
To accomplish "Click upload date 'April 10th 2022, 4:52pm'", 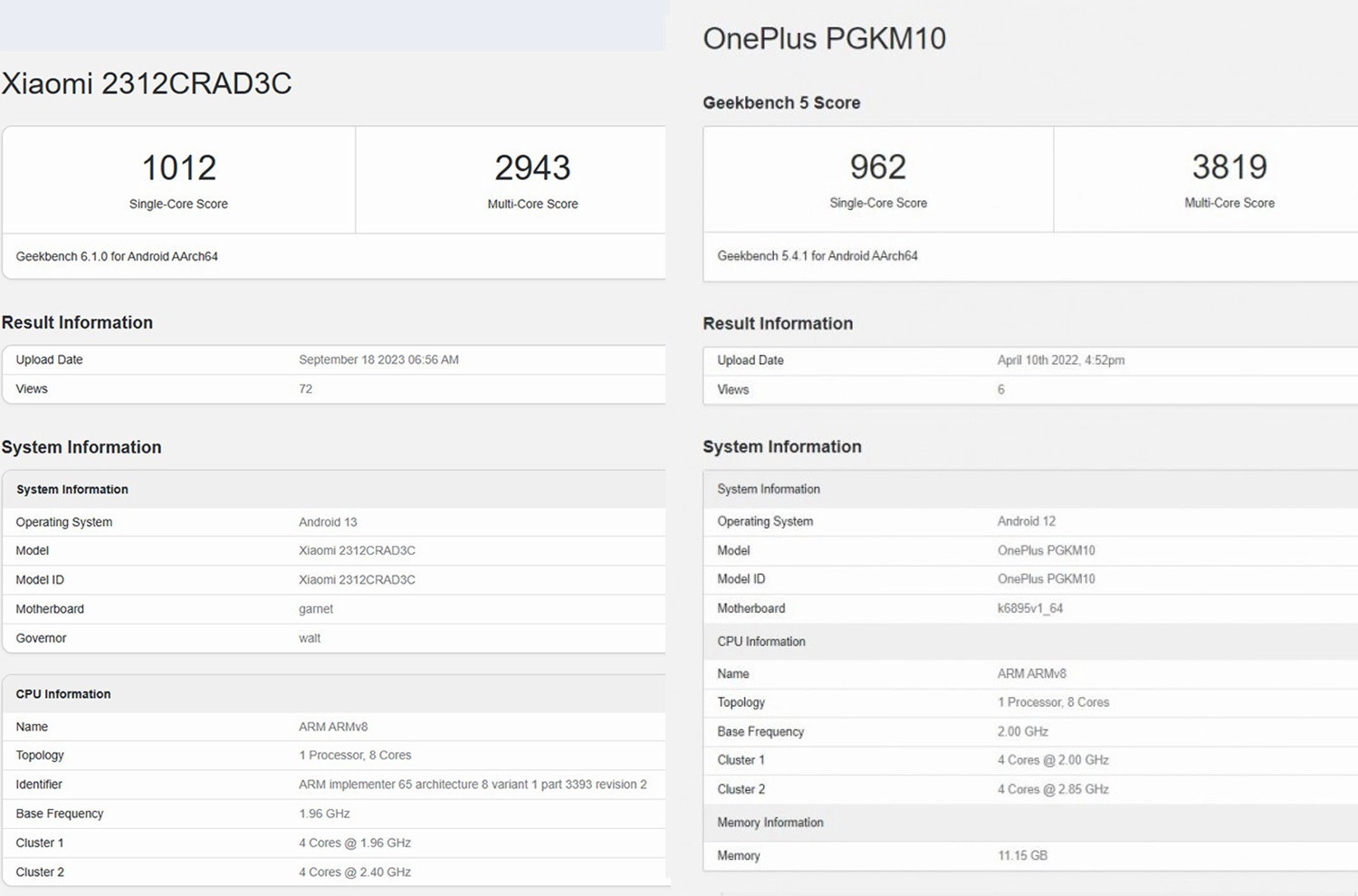I will 1061,360.
